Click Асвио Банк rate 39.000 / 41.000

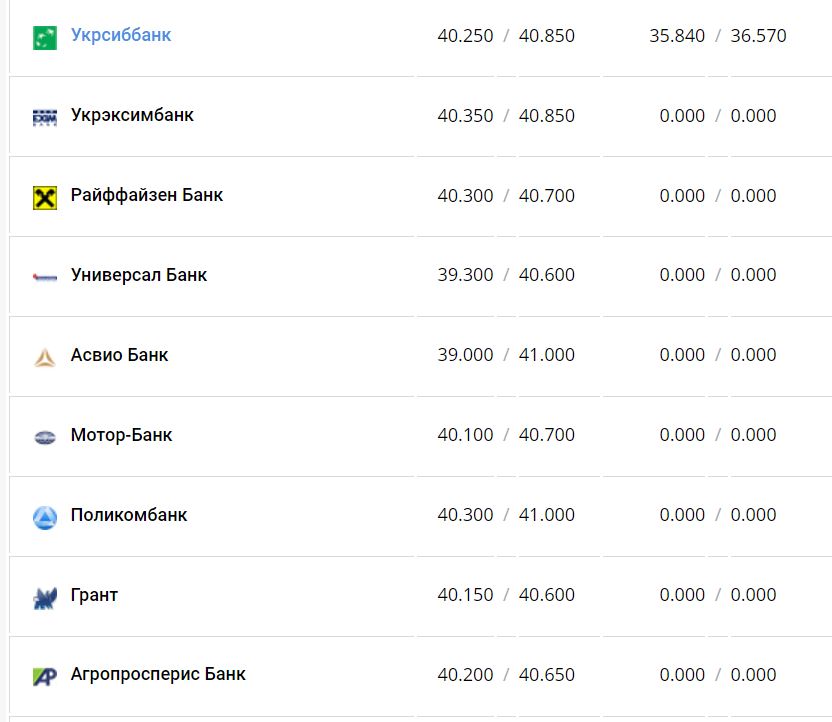[505, 355]
